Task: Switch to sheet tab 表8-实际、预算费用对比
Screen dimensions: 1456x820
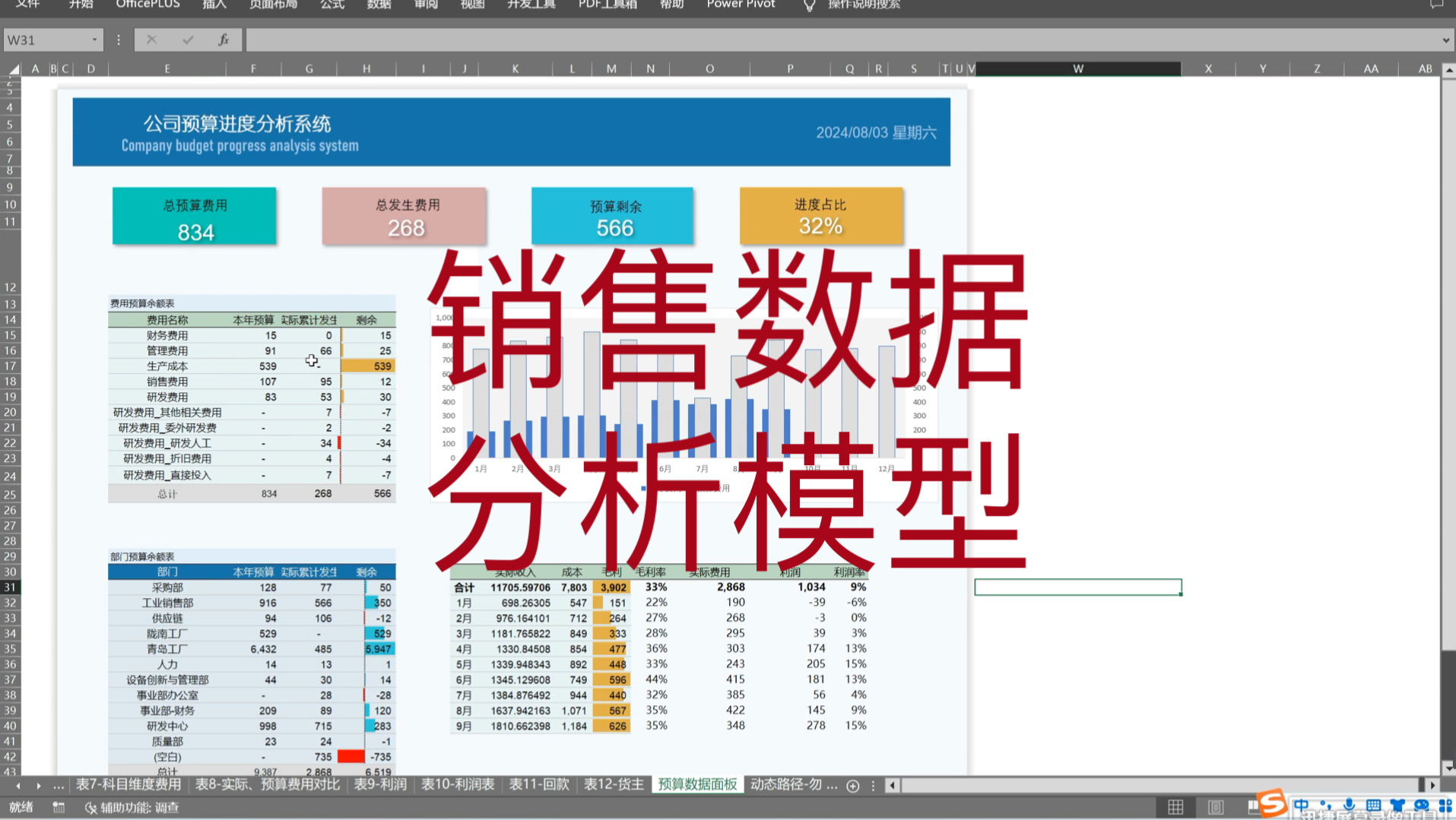Action: pos(267,784)
